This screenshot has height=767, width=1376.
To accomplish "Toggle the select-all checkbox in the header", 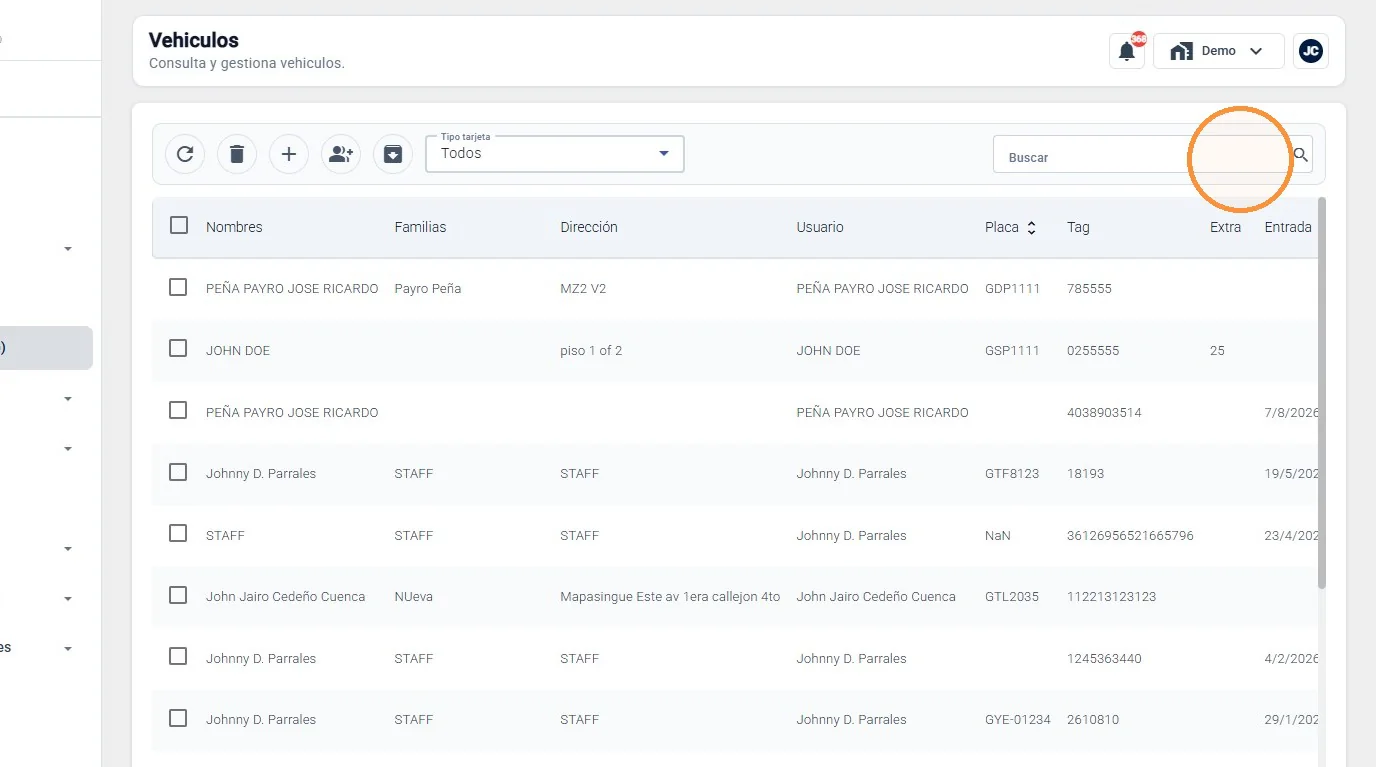I will pyautogui.click(x=179, y=226).
